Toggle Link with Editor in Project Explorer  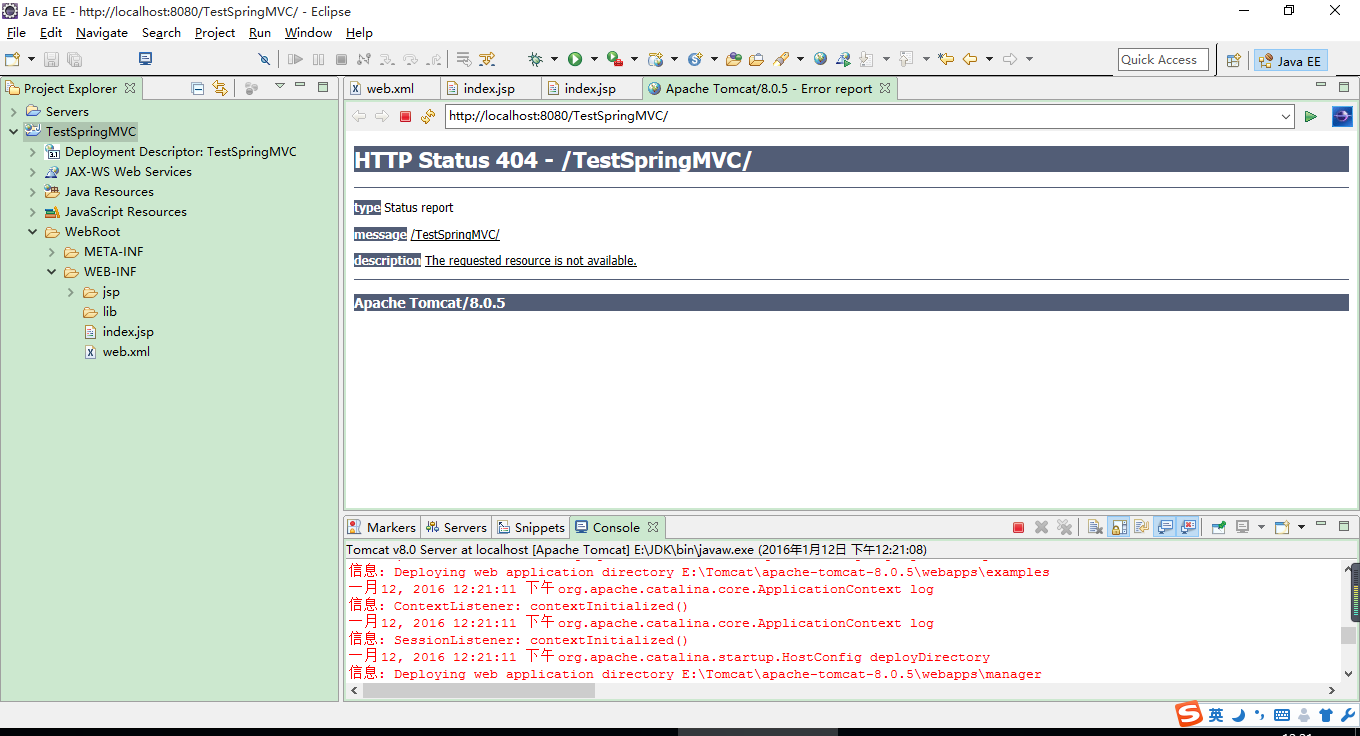click(x=221, y=88)
